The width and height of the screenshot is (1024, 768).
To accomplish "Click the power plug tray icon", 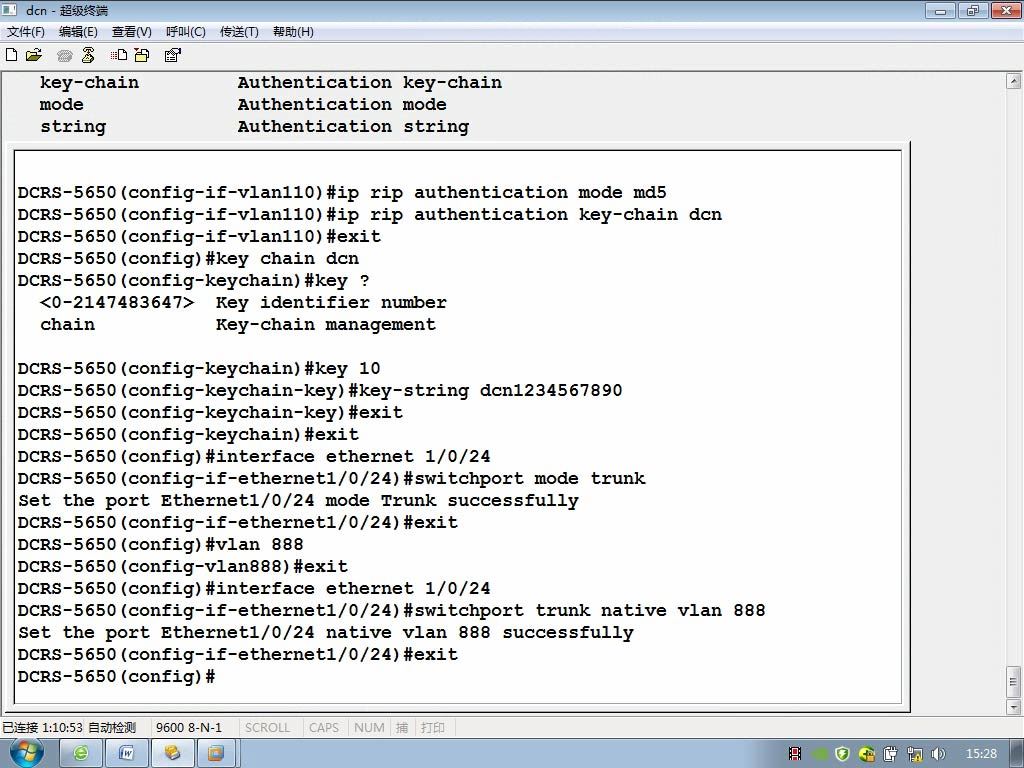I will pyautogui.click(x=890, y=754).
